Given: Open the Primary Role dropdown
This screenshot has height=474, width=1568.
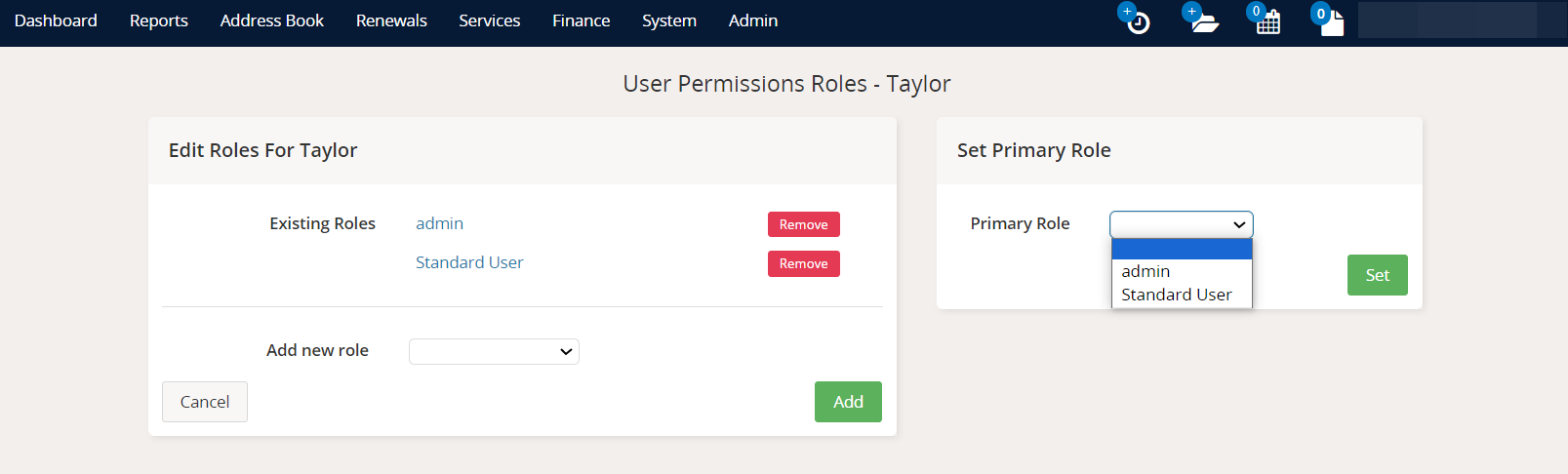Looking at the screenshot, I should 1181,224.
